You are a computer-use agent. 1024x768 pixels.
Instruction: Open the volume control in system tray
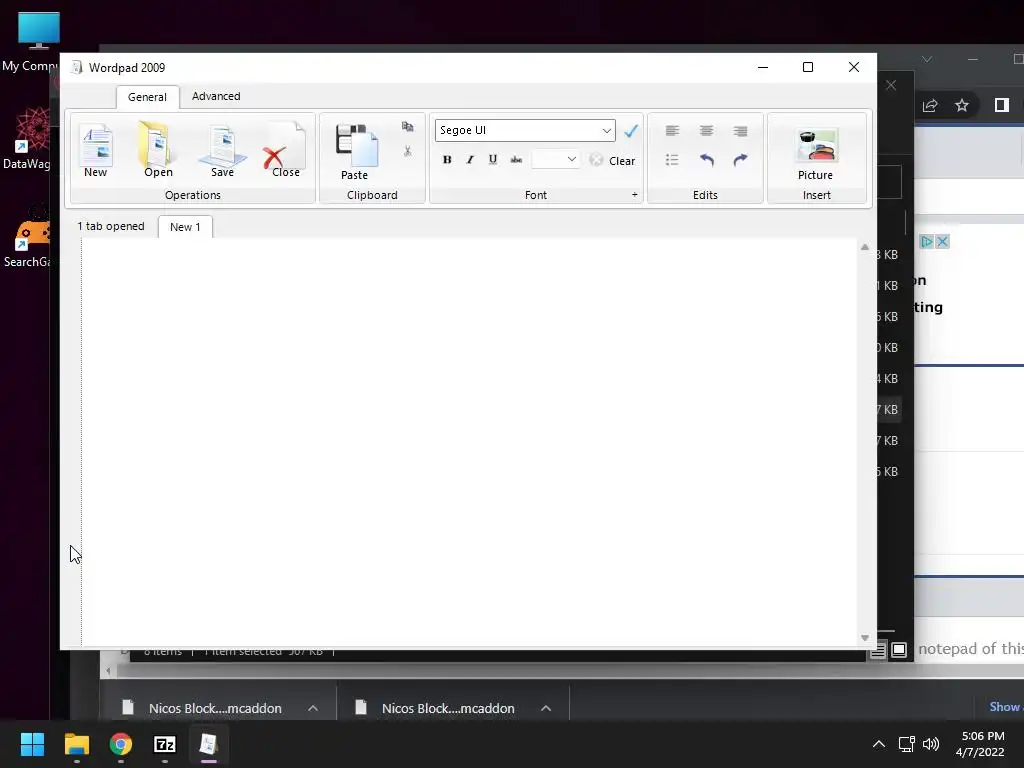[x=931, y=744]
